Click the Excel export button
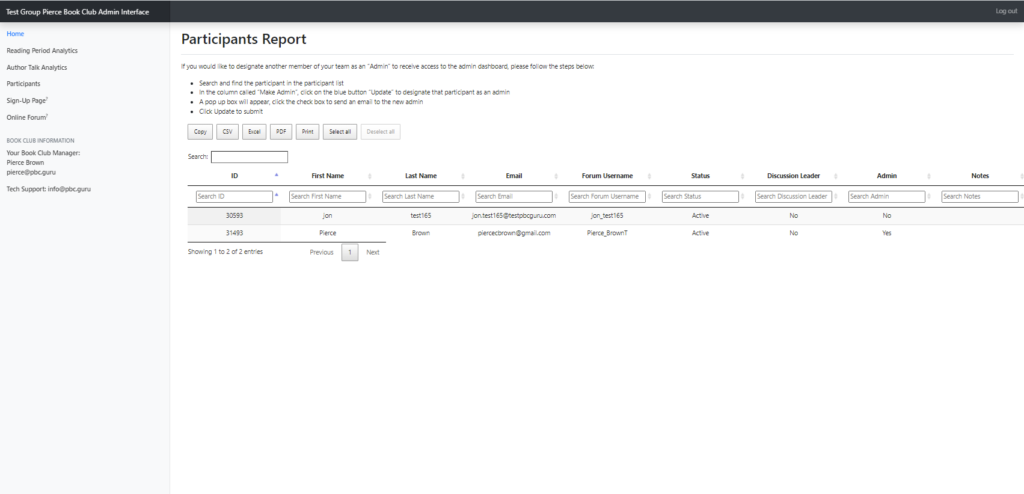This screenshot has height=494, width=1024. pyautogui.click(x=255, y=131)
